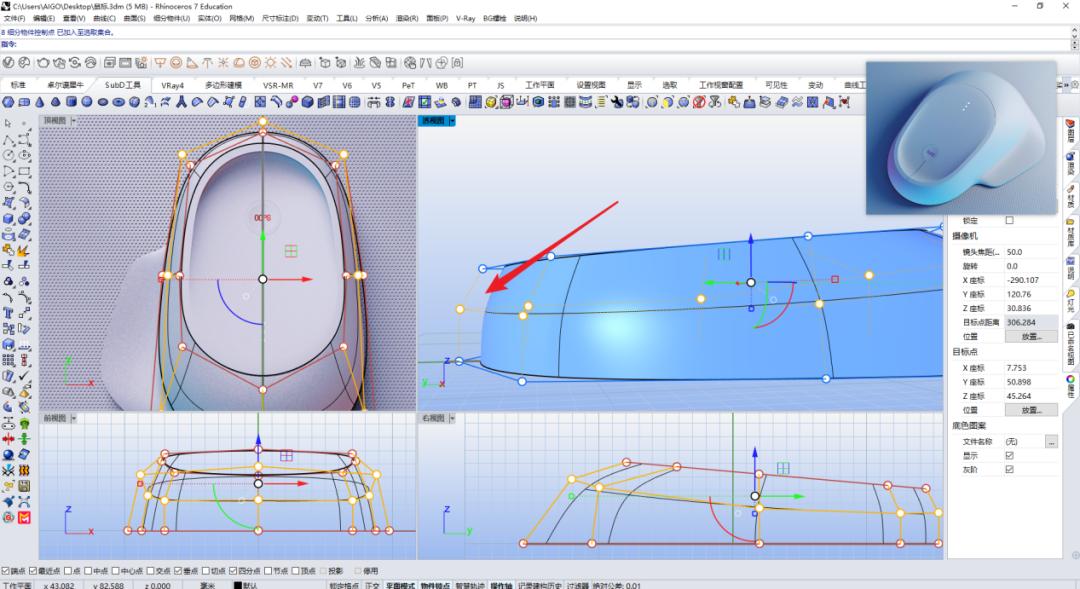Click the color wheel icon in right panel strip
Screen dimensions: 1080x589
click(x=1070, y=379)
